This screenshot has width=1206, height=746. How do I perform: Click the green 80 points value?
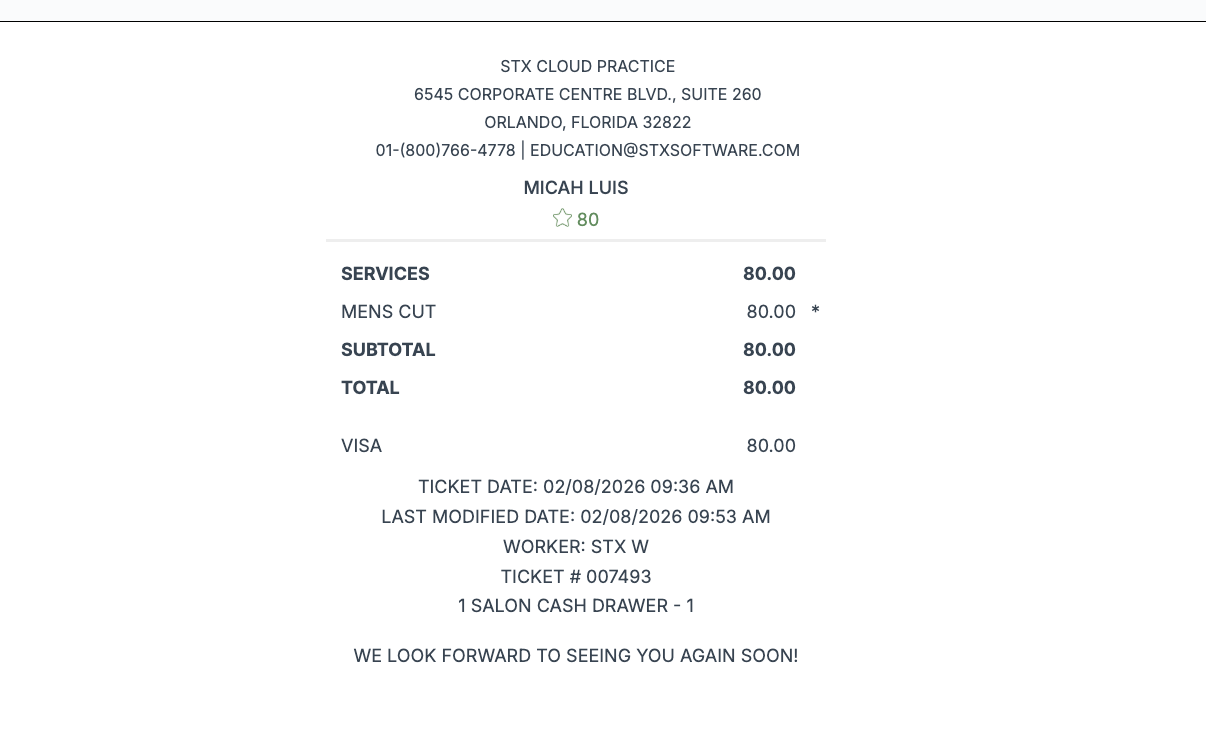coord(588,220)
